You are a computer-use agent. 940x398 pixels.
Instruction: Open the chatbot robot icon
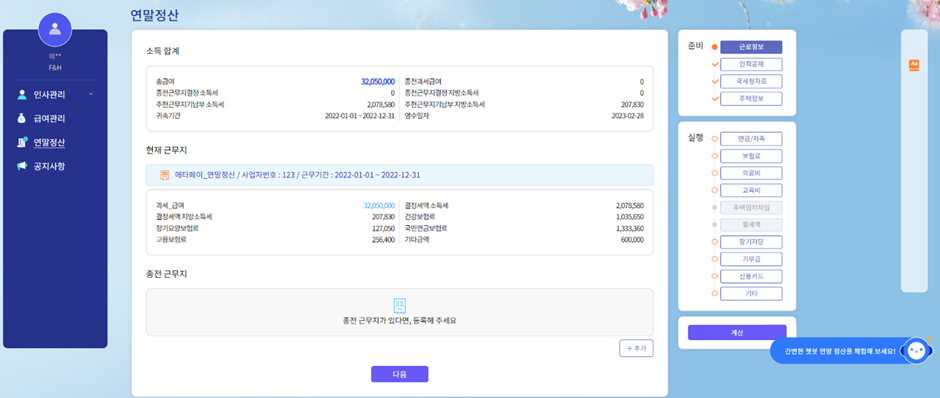(916, 351)
